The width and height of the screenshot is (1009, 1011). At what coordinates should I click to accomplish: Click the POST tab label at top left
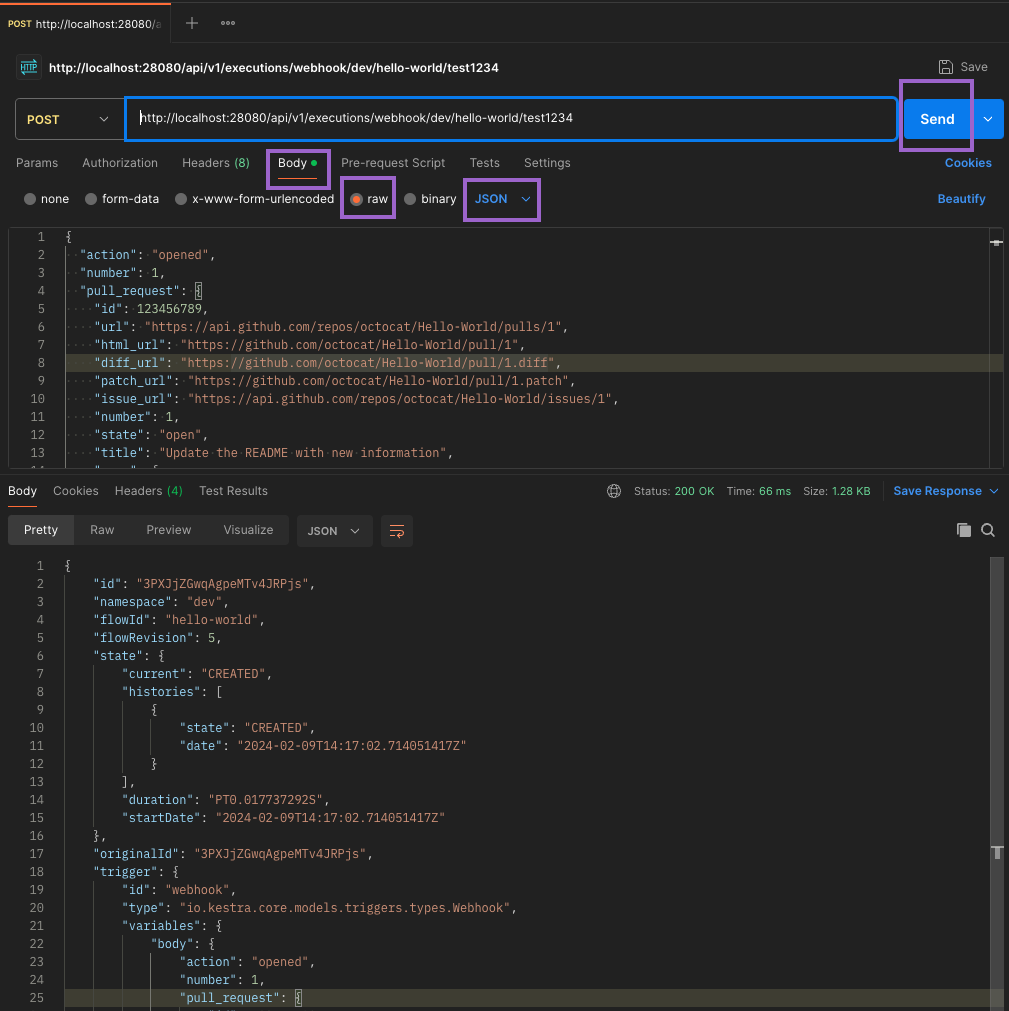(20, 22)
